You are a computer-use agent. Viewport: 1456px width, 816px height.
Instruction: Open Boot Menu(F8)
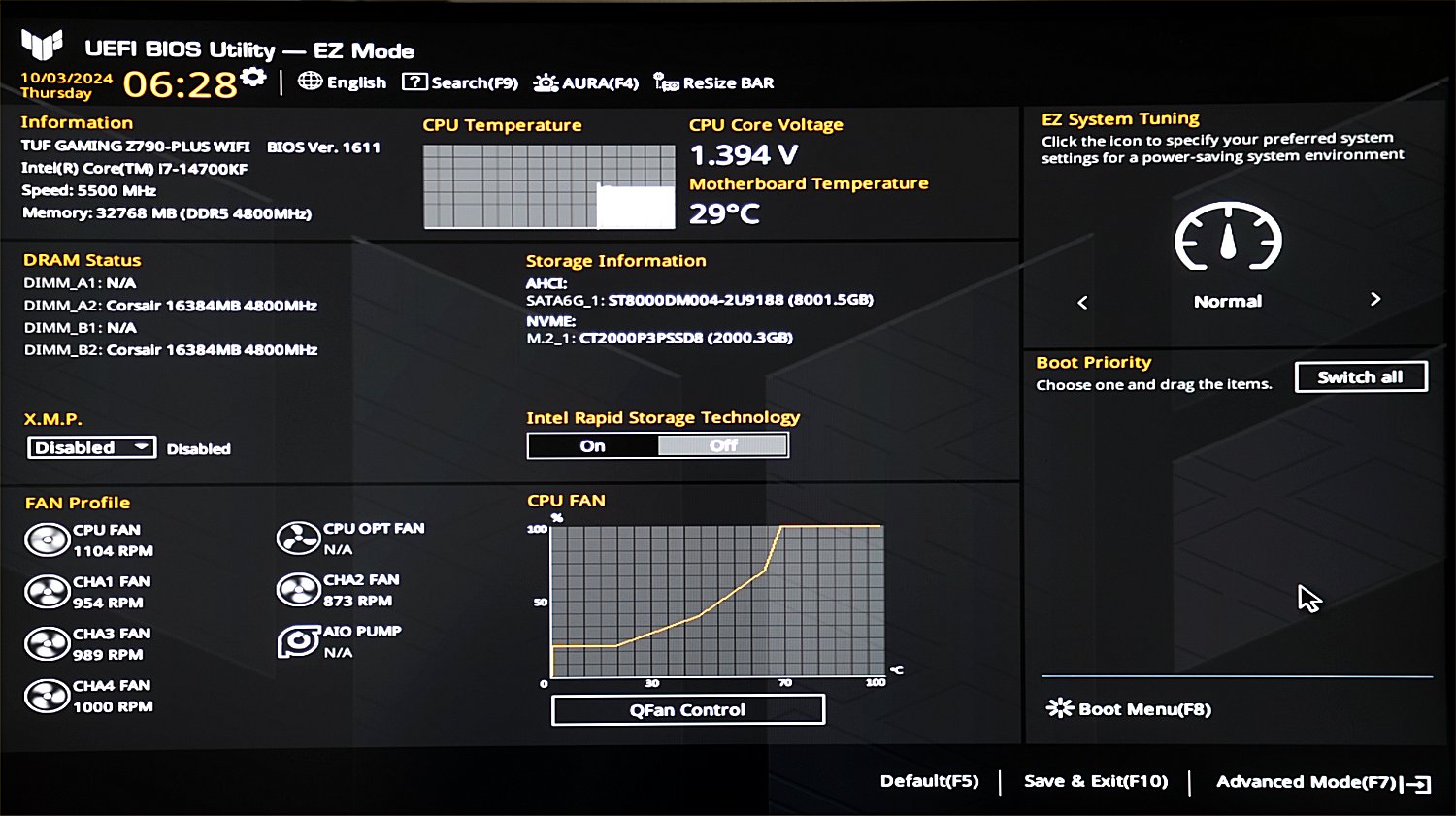(1129, 709)
